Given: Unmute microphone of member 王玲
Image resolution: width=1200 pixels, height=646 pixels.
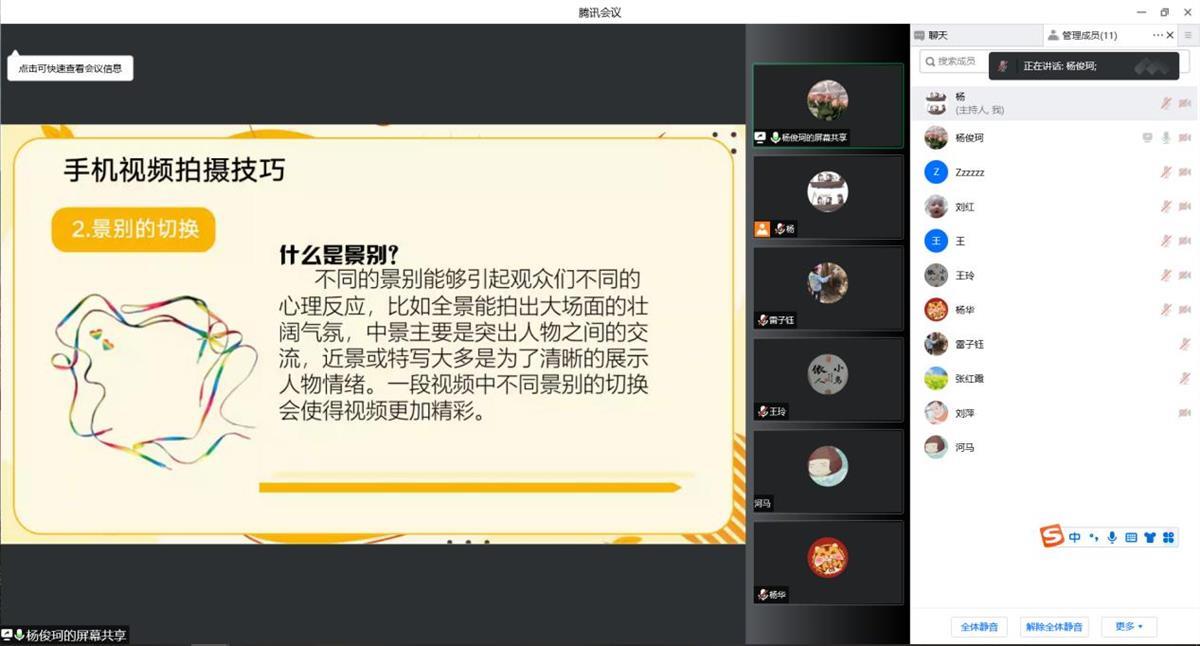Looking at the screenshot, I should click(x=1166, y=276).
